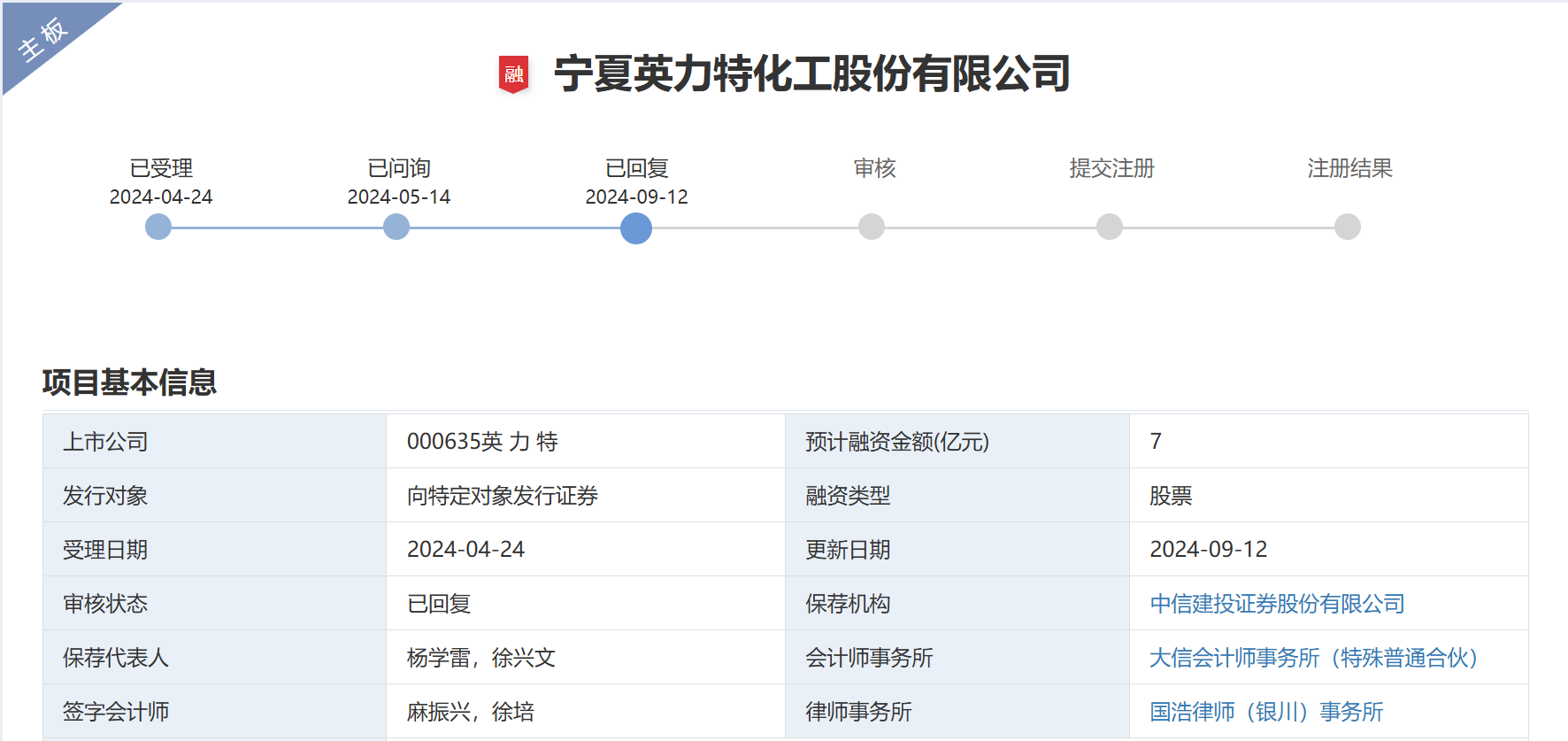Click the 审核 stage label
1568x741 pixels.
[875, 168]
